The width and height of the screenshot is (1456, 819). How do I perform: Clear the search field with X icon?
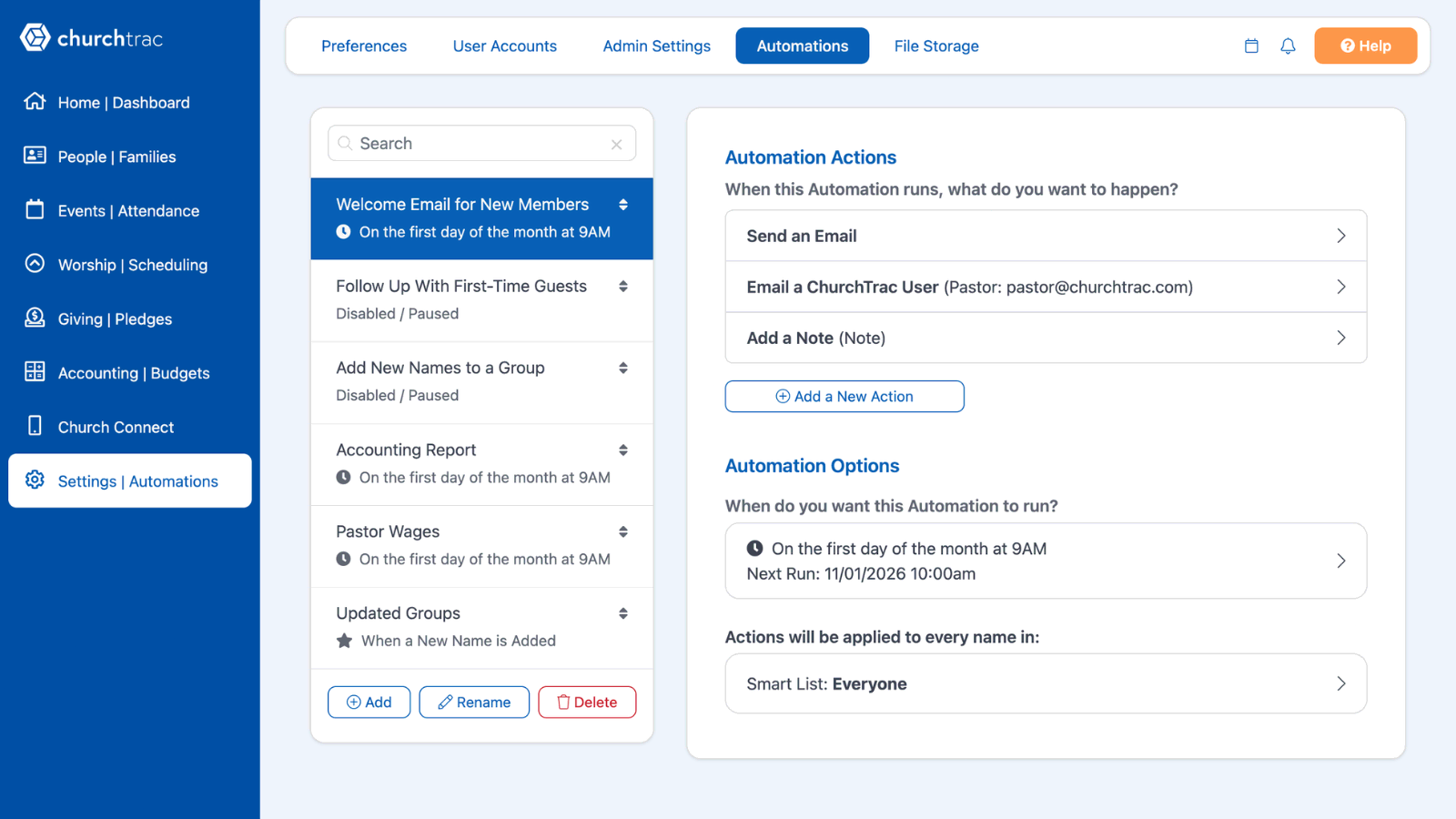pyautogui.click(x=617, y=144)
